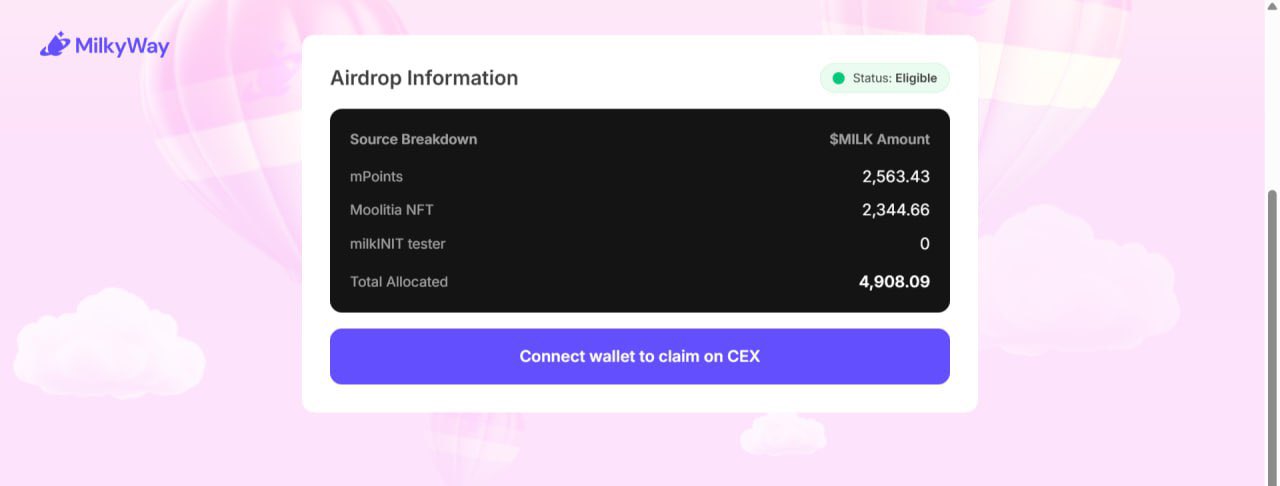
Task: Select the Airdrop Information heading
Action: tap(424, 78)
